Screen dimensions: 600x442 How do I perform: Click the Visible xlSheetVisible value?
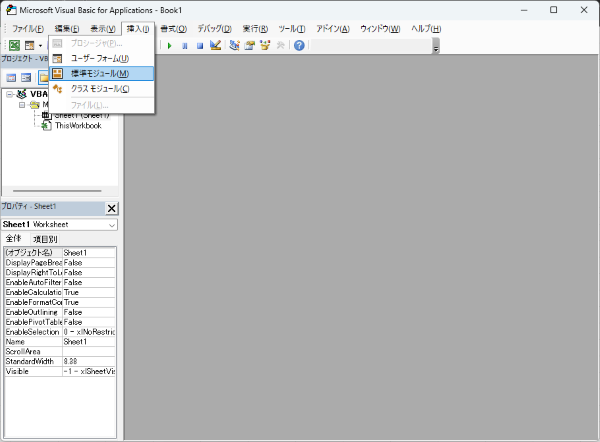click(x=89, y=372)
